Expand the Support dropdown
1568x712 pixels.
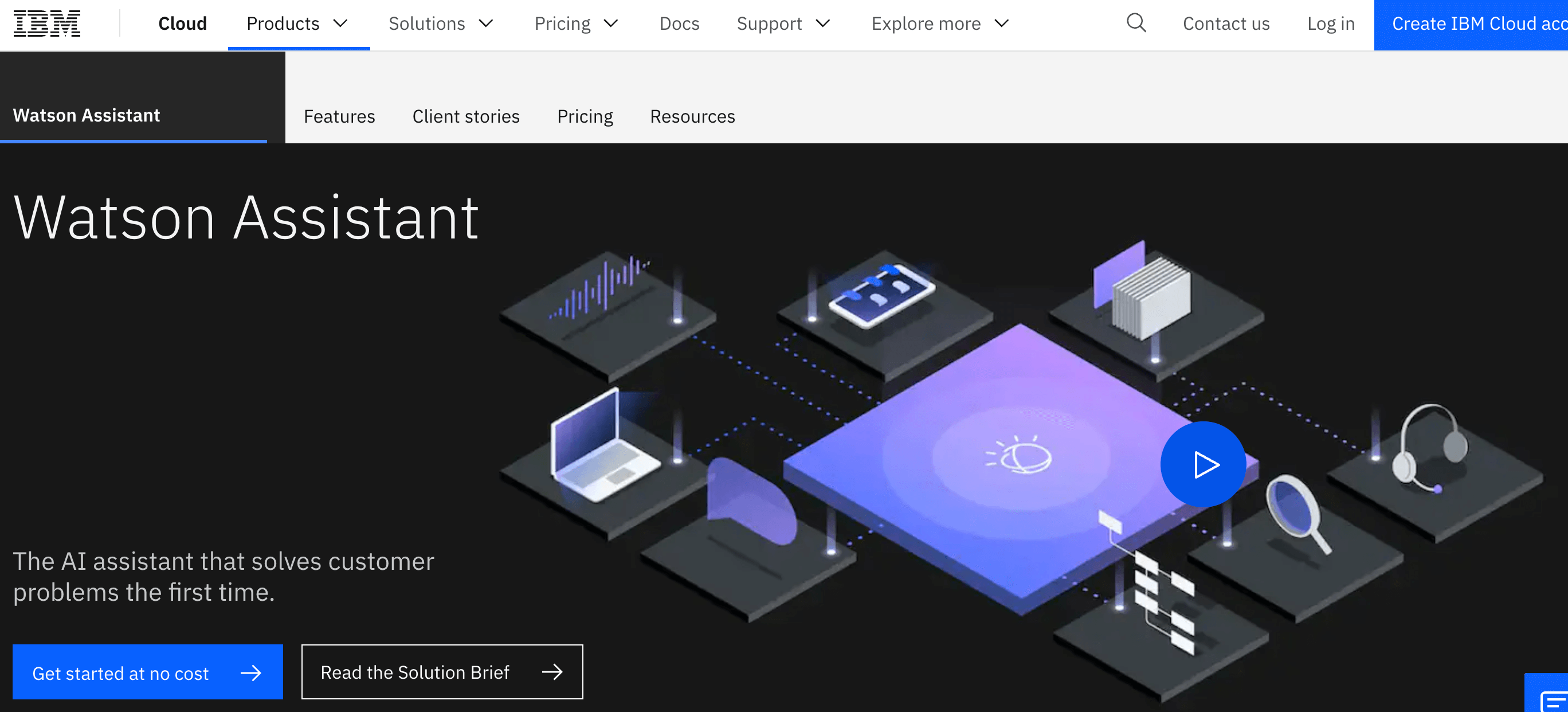[783, 24]
